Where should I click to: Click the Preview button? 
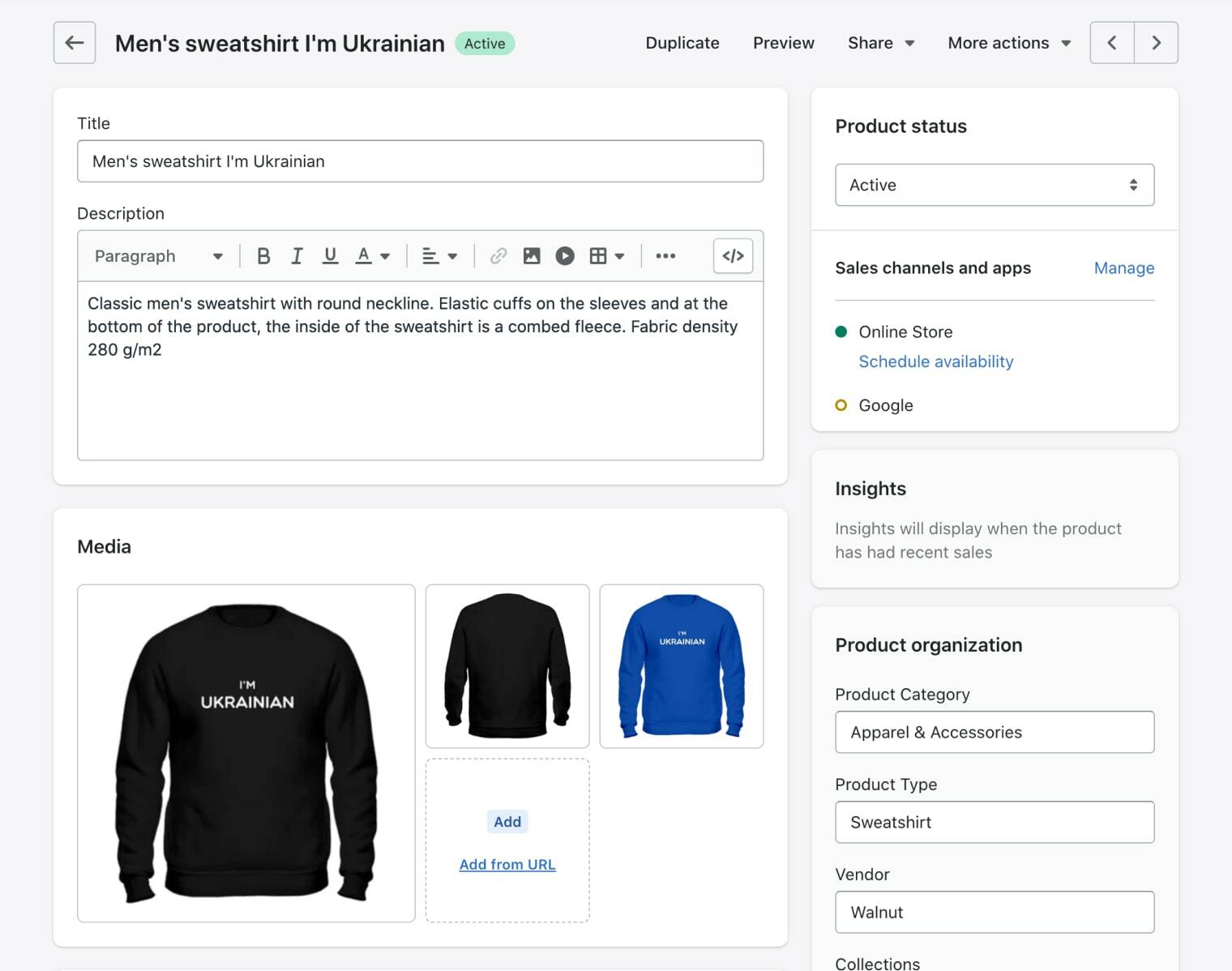(784, 43)
